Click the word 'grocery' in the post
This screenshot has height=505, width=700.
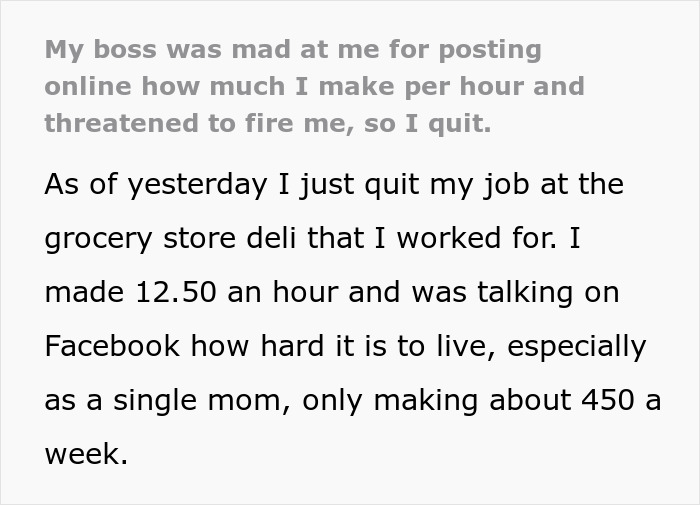point(100,239)
